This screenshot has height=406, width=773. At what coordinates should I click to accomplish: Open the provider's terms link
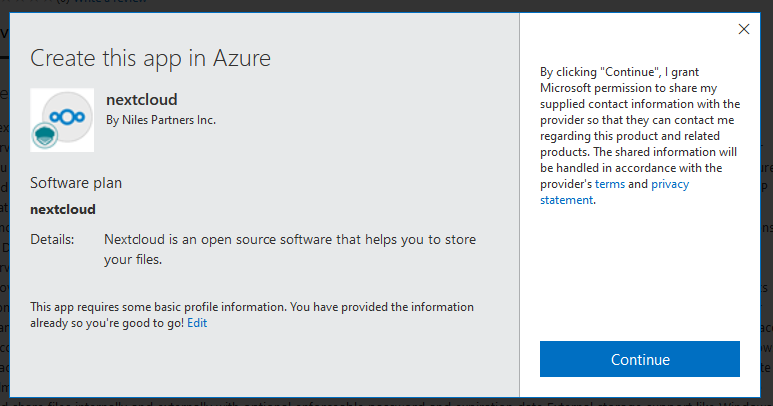(609, 184)
